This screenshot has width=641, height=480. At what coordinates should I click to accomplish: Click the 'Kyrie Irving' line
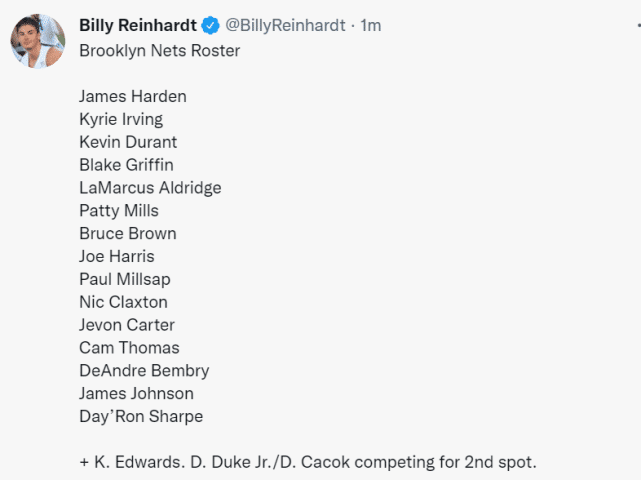[x=120, y=119]
